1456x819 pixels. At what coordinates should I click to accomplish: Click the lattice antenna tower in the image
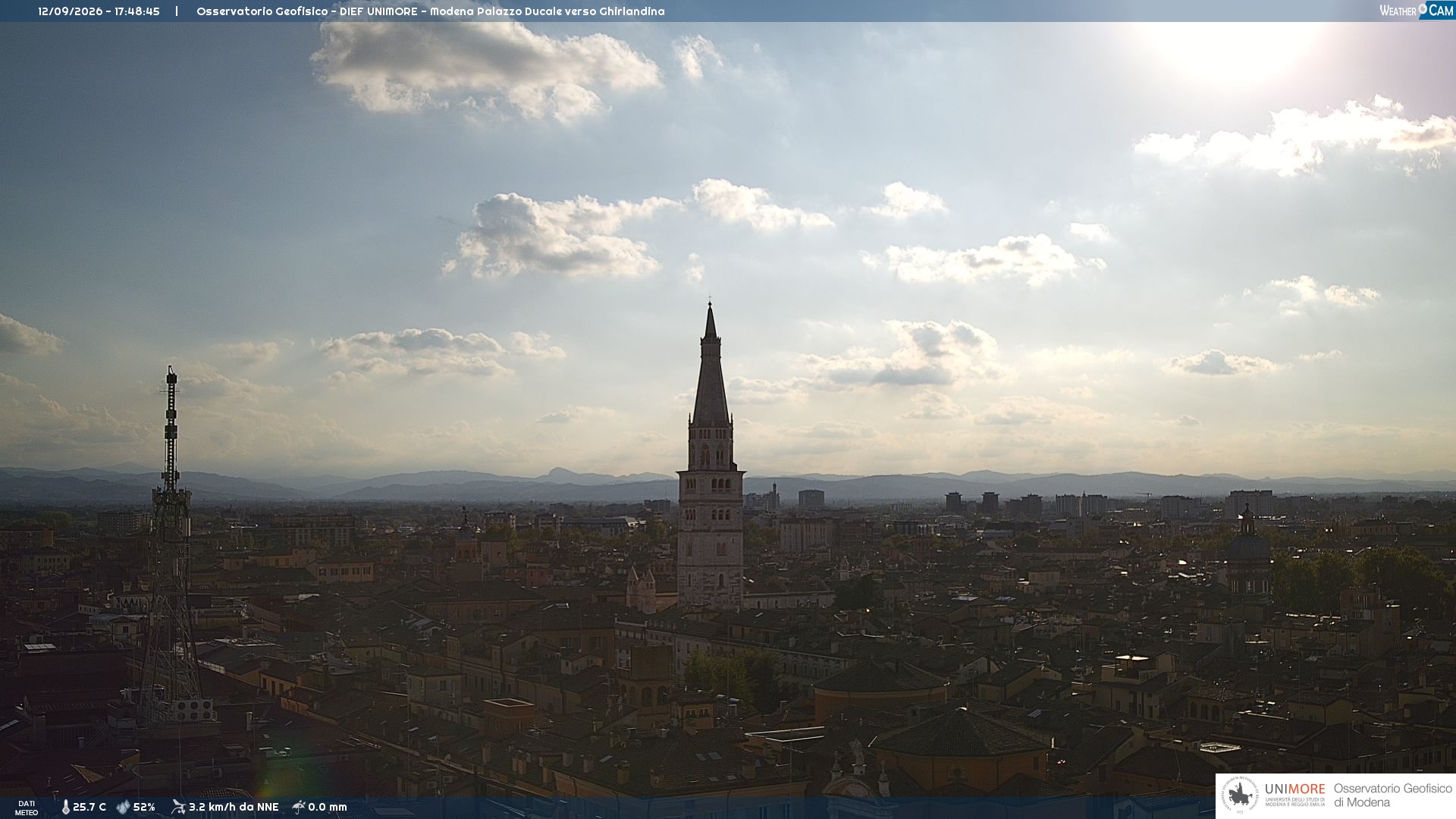coord(171,546)
